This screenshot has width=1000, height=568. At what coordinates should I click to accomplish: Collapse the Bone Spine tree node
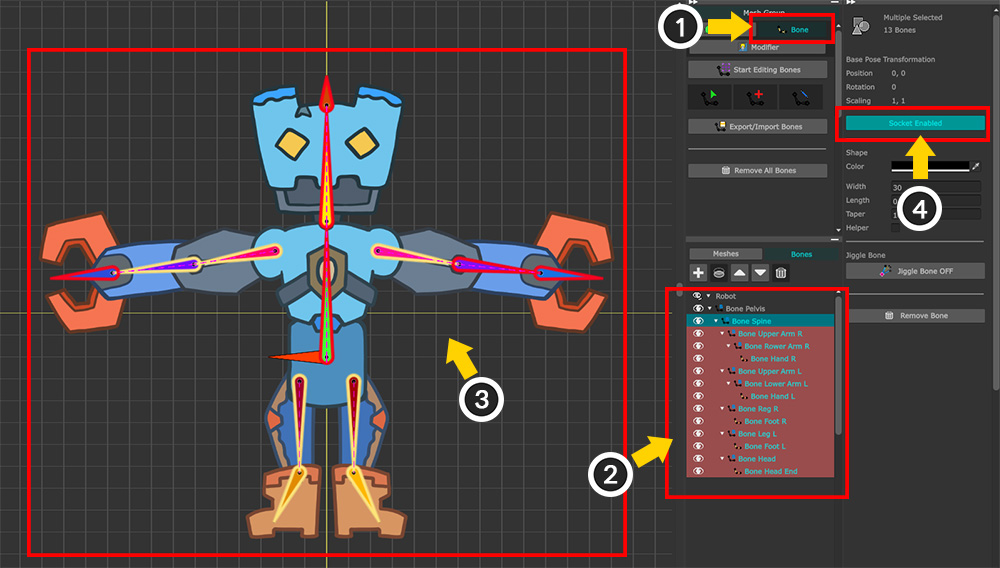coord(716,321)
